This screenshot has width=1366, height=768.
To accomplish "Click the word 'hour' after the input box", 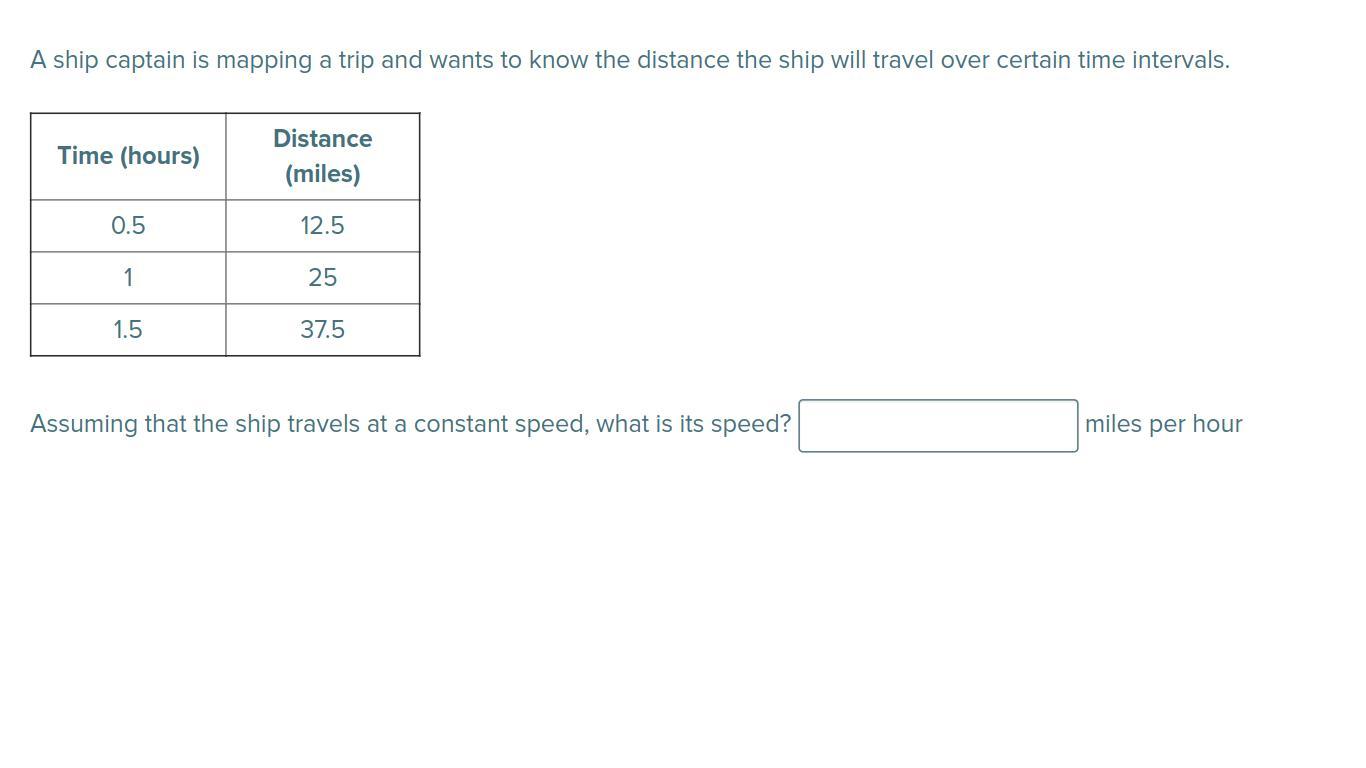I will point(1217,424).
